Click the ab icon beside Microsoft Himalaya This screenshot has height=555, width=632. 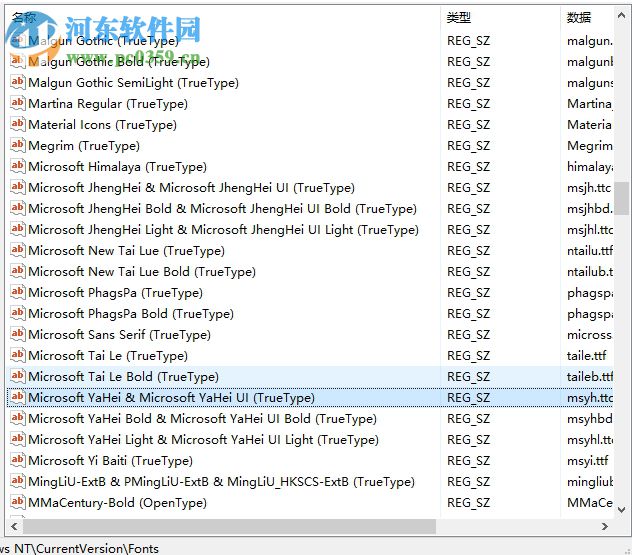coord(17,166)
